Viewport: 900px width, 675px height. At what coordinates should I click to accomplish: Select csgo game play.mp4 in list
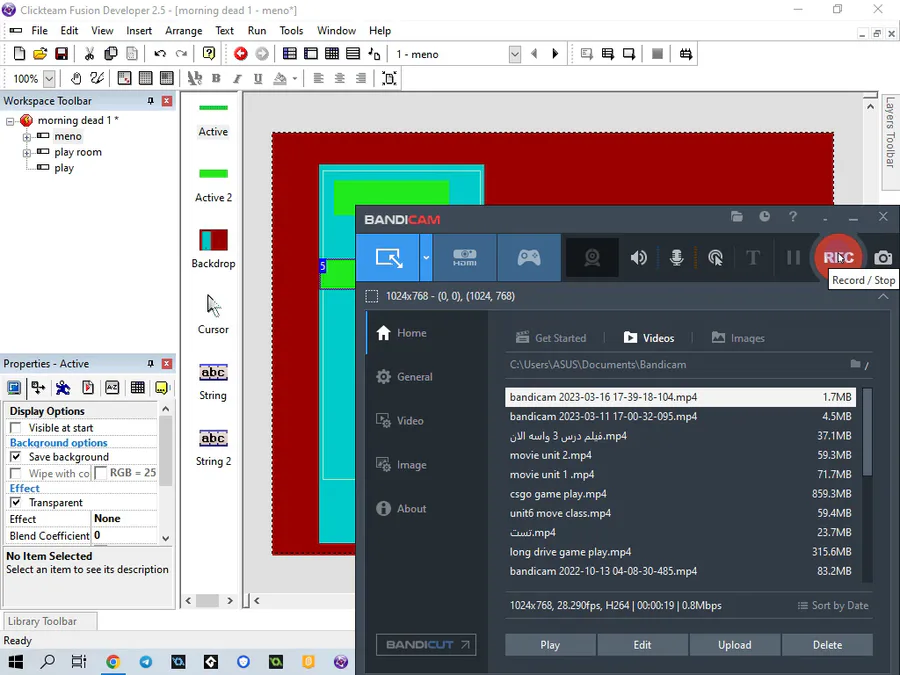pos(680,494)
